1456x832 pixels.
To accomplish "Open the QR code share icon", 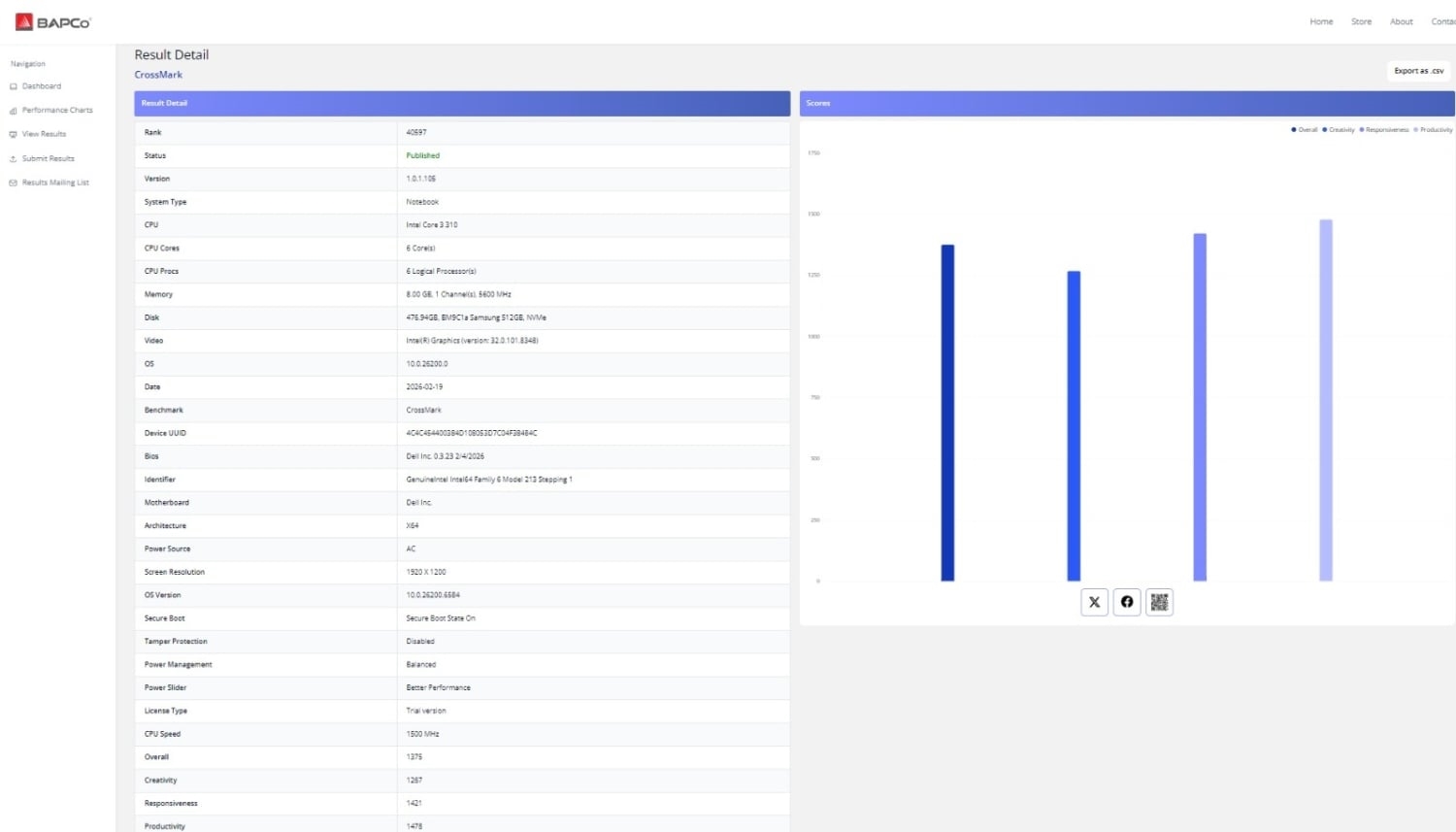I will (1159, 602).
